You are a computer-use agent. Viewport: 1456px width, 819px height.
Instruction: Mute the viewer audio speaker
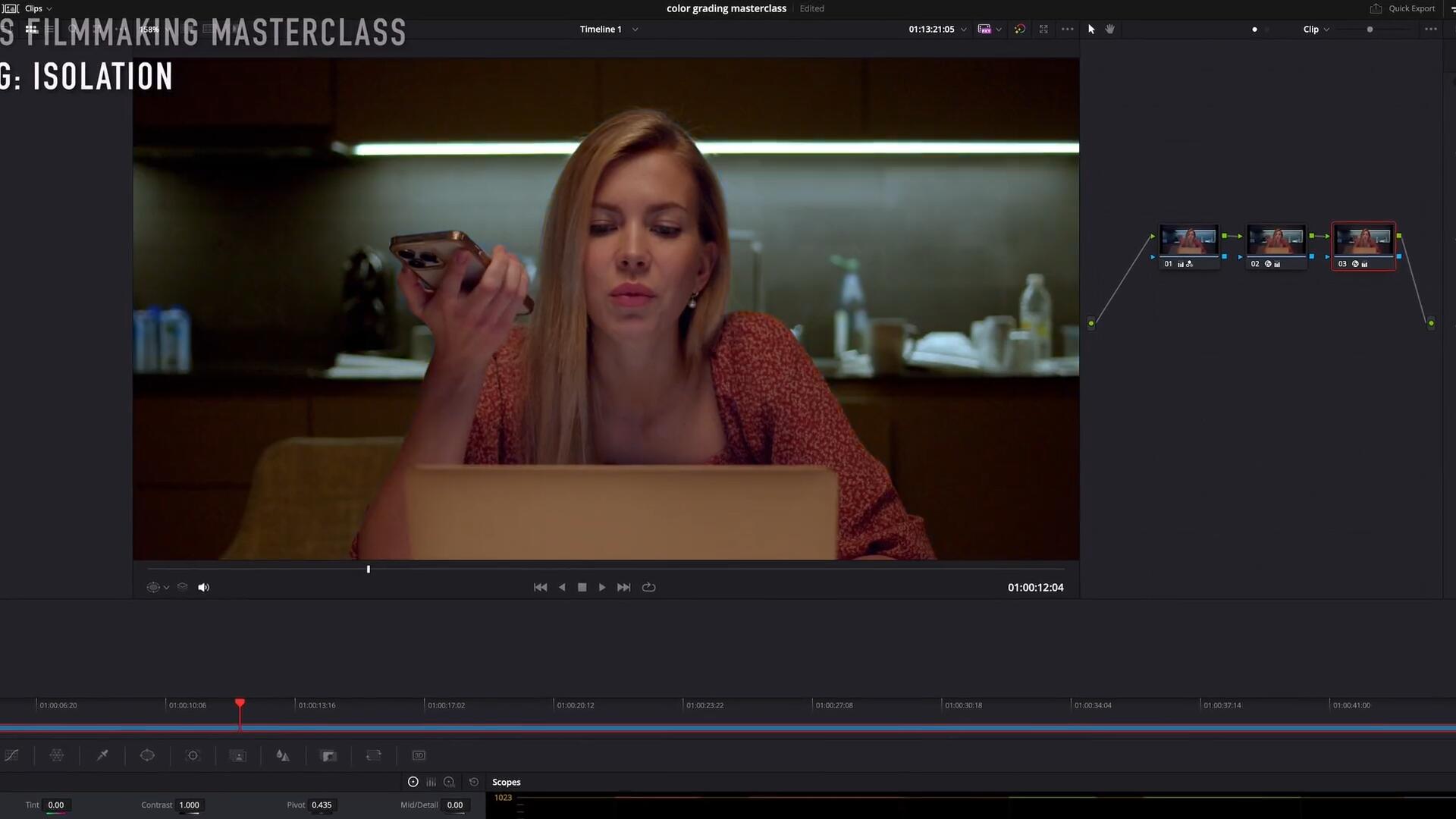203,587
